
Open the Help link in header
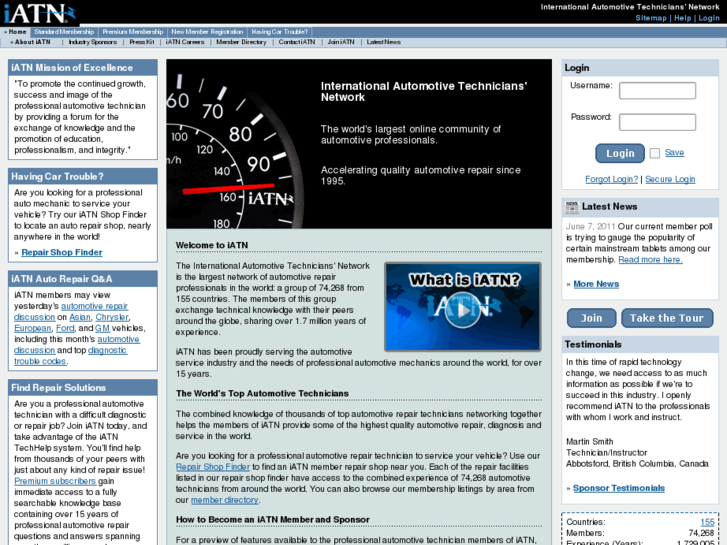coord(682,18)
